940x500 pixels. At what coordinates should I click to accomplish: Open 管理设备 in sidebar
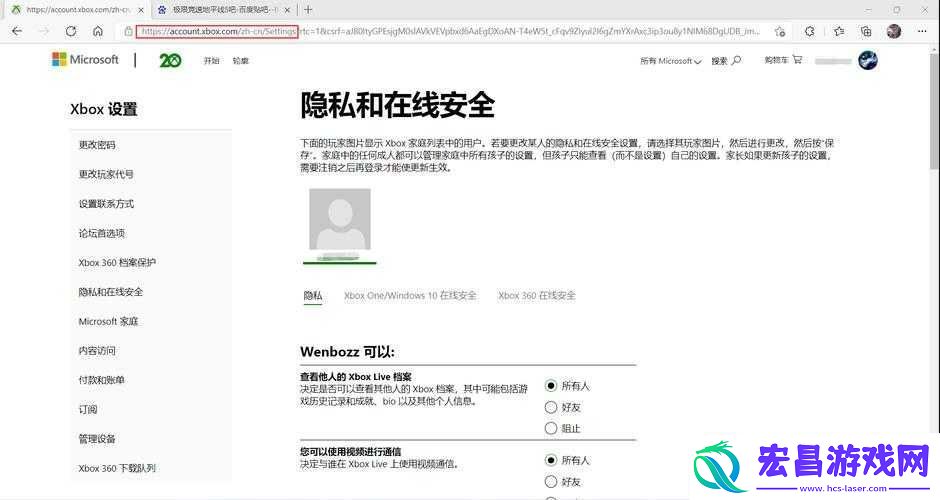coord(97,438)
